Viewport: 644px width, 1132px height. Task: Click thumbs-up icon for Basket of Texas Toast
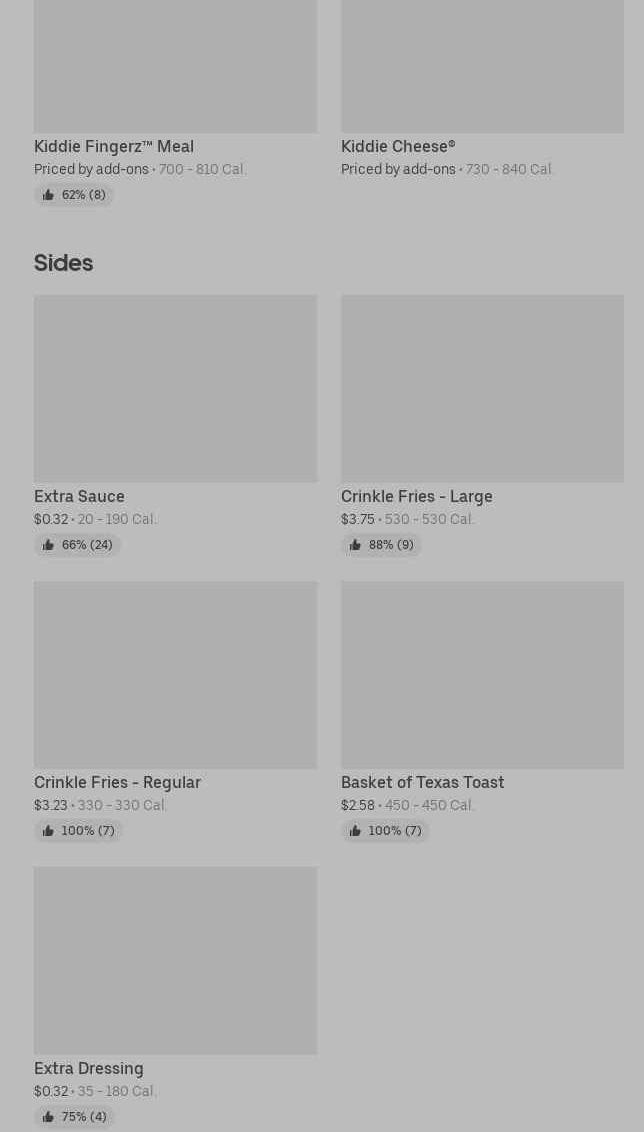click(x=354, y=831)
